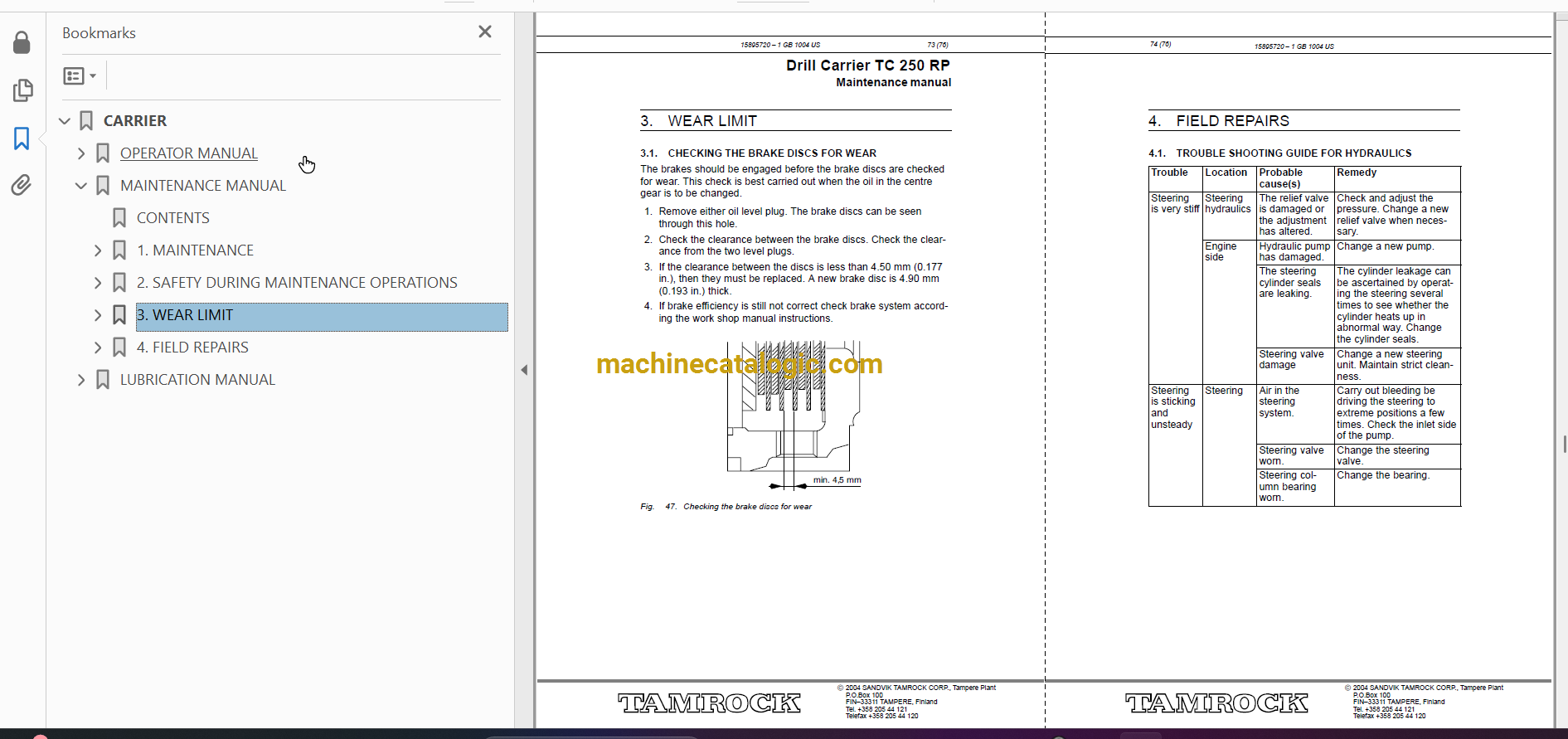Open the LUBRICATION MANUAL bookmark
Screen dimensions: 1568x739
point(197,380)
